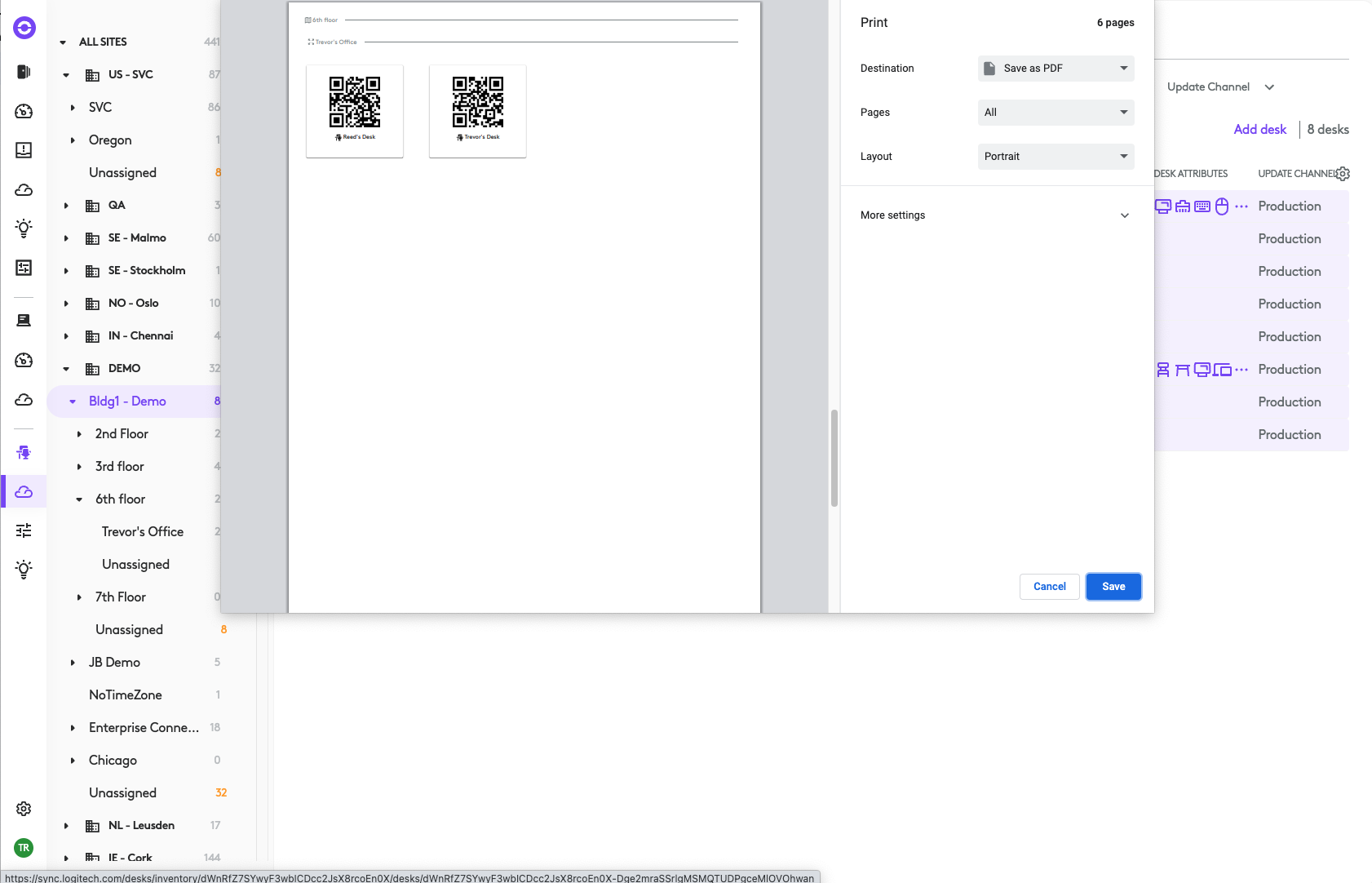Open the Logitech Sync home icon
The width and height of the screenshot is (1372, 883).
pyautogui.click(x=24, y=27)
